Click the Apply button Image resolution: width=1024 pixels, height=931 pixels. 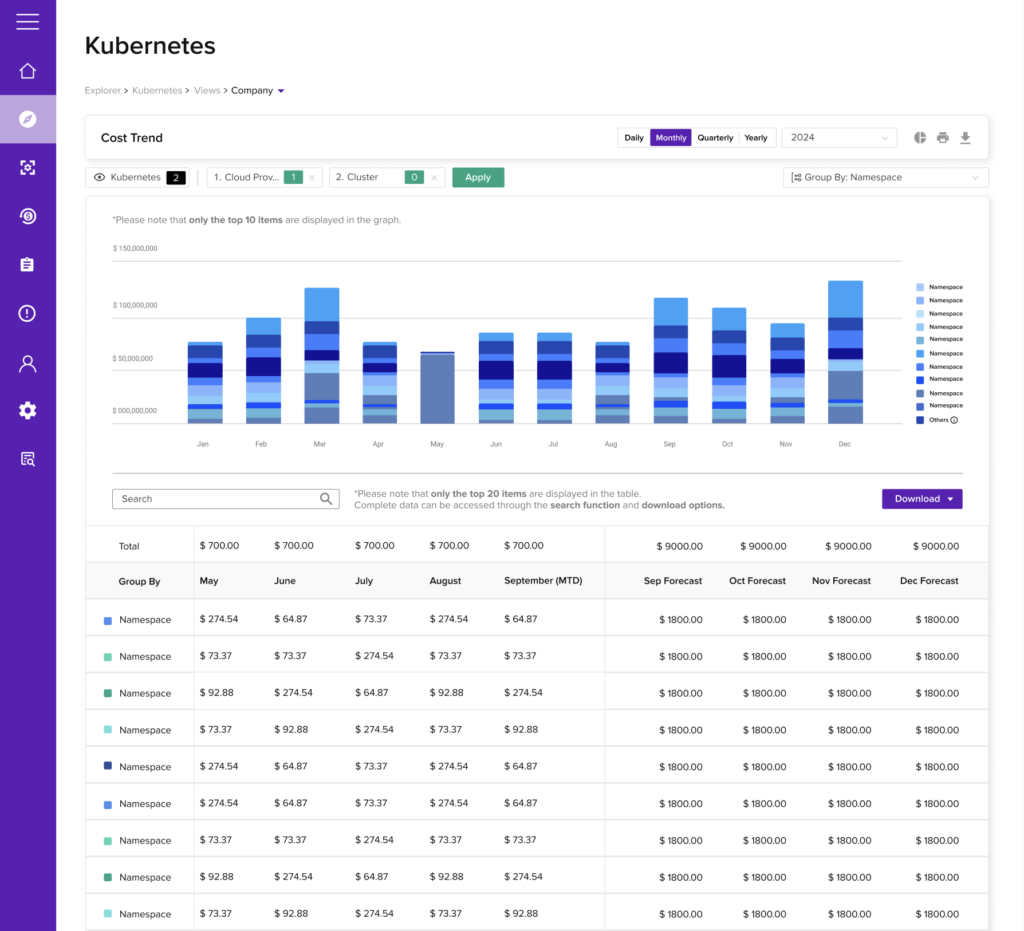click(x=477, y=178)
